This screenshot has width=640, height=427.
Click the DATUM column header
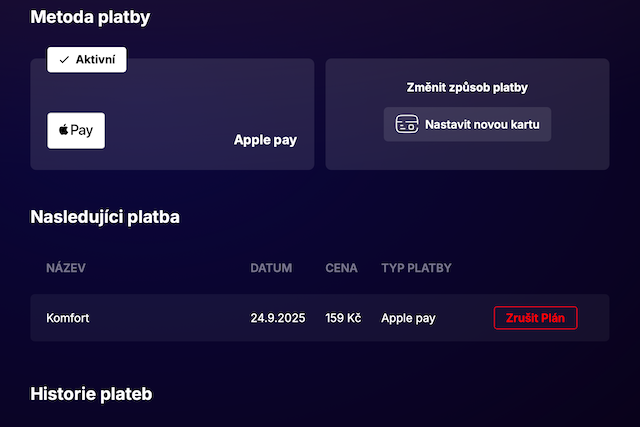coord(271,268)
